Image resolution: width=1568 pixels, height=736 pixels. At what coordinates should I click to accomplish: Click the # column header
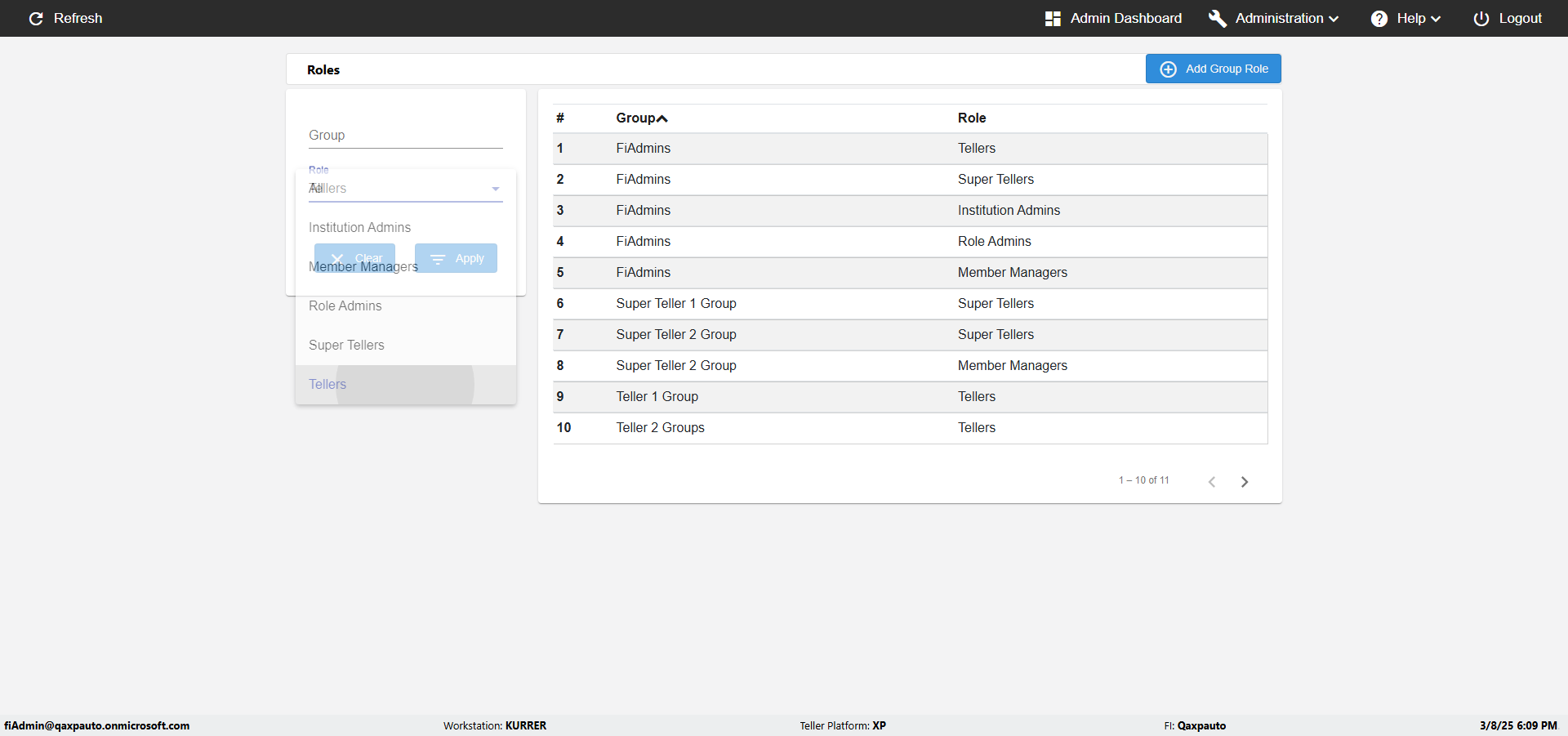[x=560, y=118]
